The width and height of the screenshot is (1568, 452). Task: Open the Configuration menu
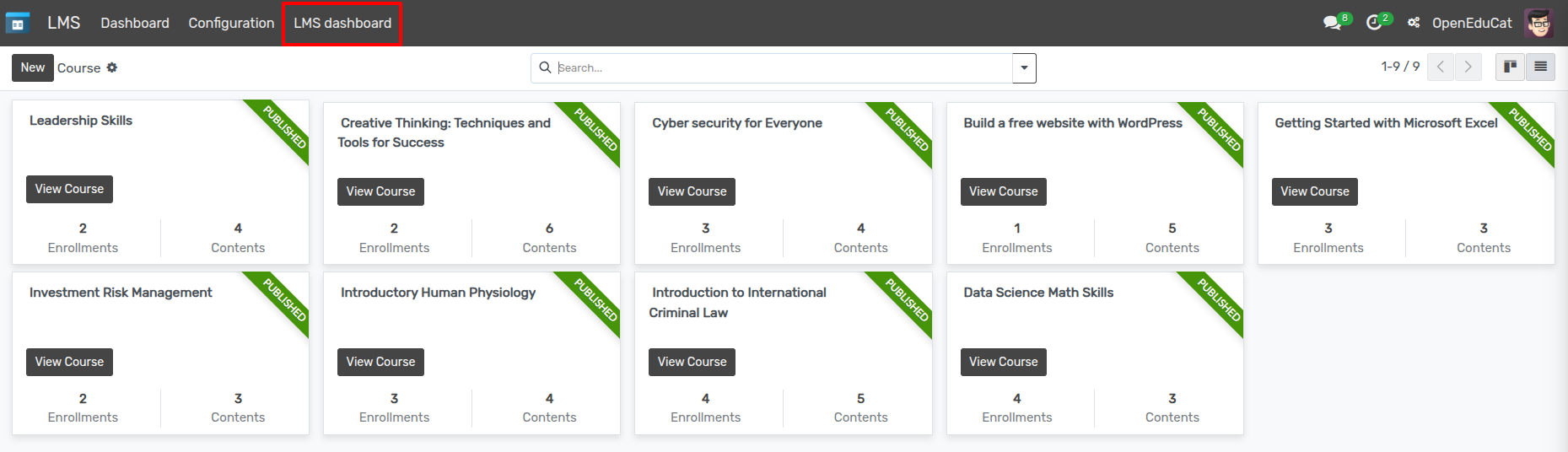(x=231, y=23)
